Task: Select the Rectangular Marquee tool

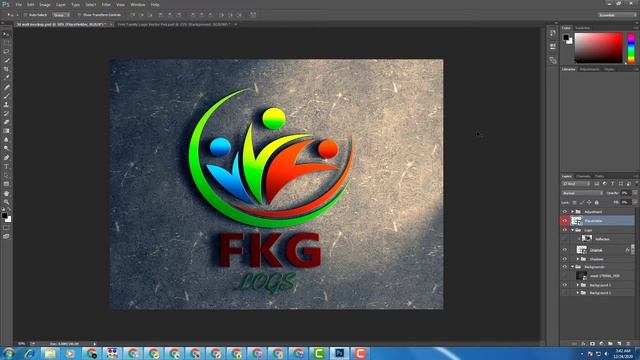Action: [6, 43]
